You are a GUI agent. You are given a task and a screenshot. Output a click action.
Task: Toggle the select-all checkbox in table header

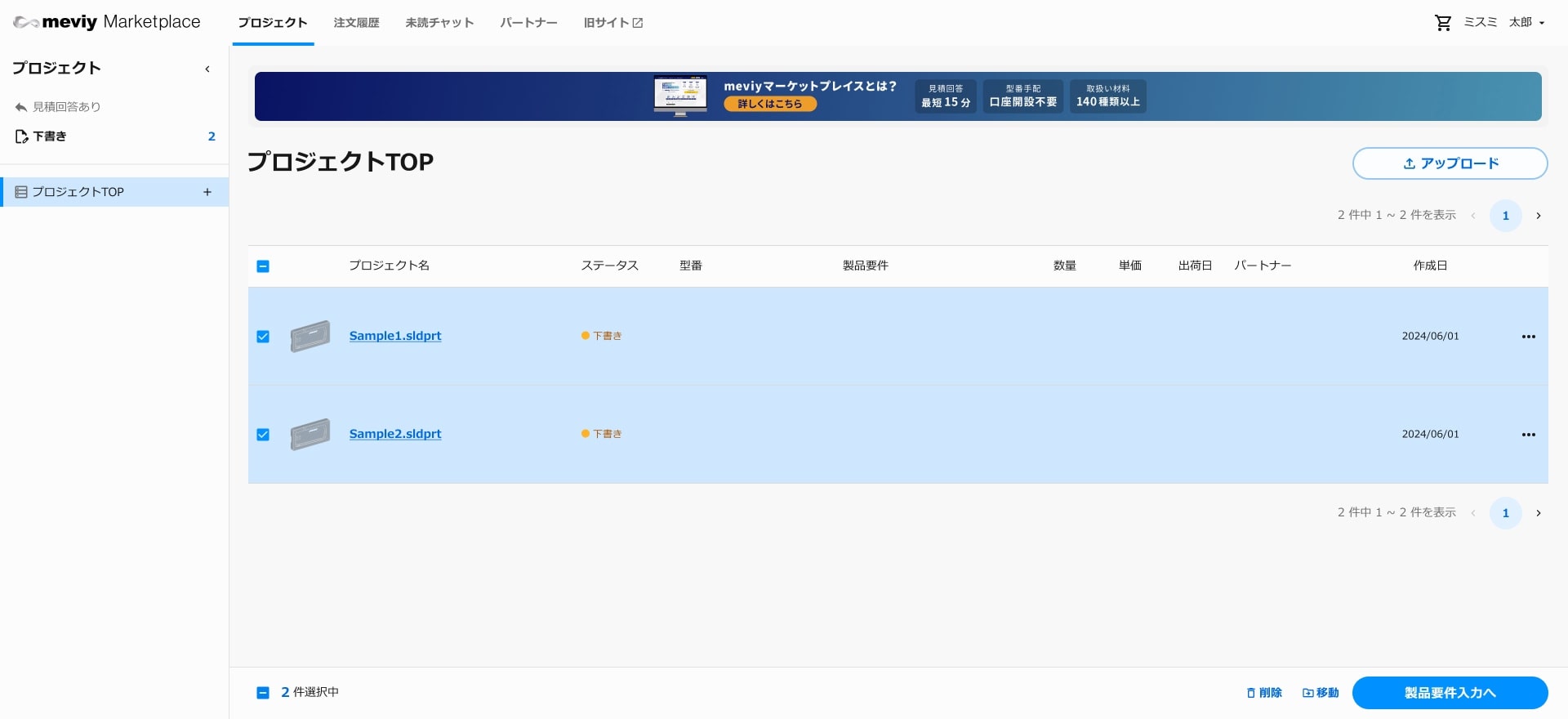pos(263,266)
